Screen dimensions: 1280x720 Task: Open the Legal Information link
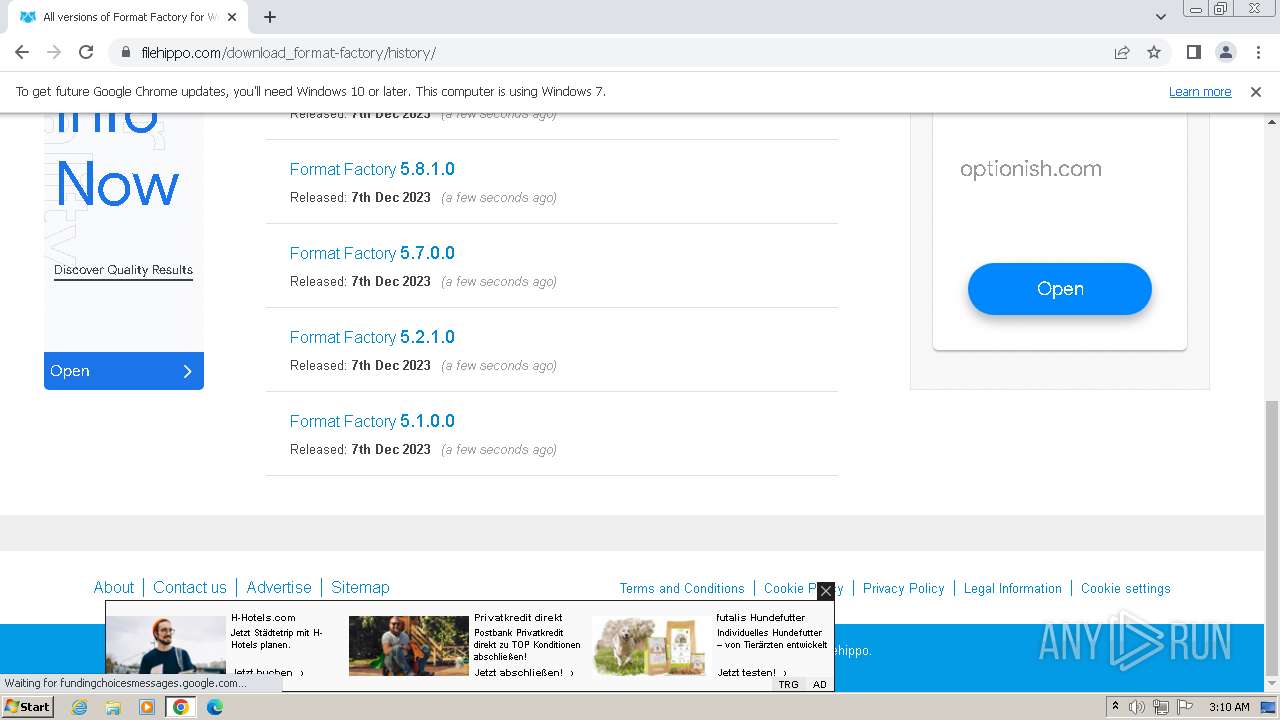tap(1013, 589)
